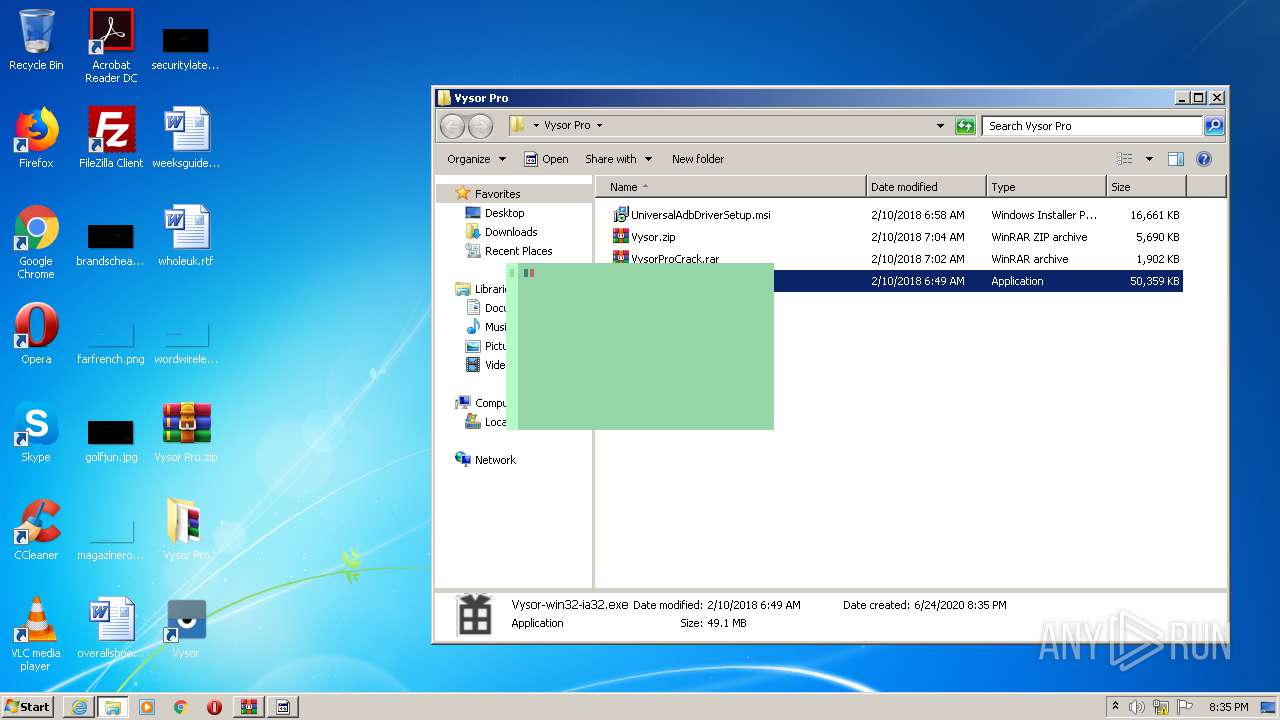Click New folder in the toolbar
The width and height of the screenshot is (1280, 720).
click(698, 159)
